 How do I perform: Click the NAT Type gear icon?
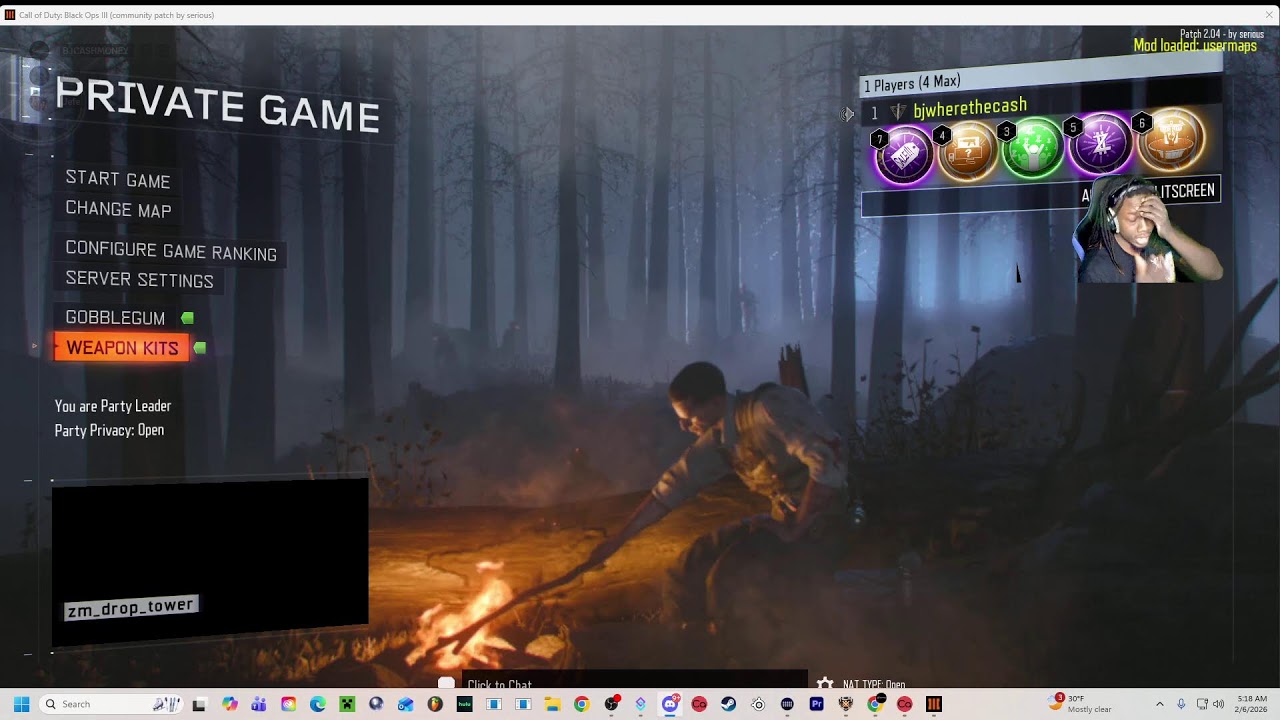click(825, 684)
